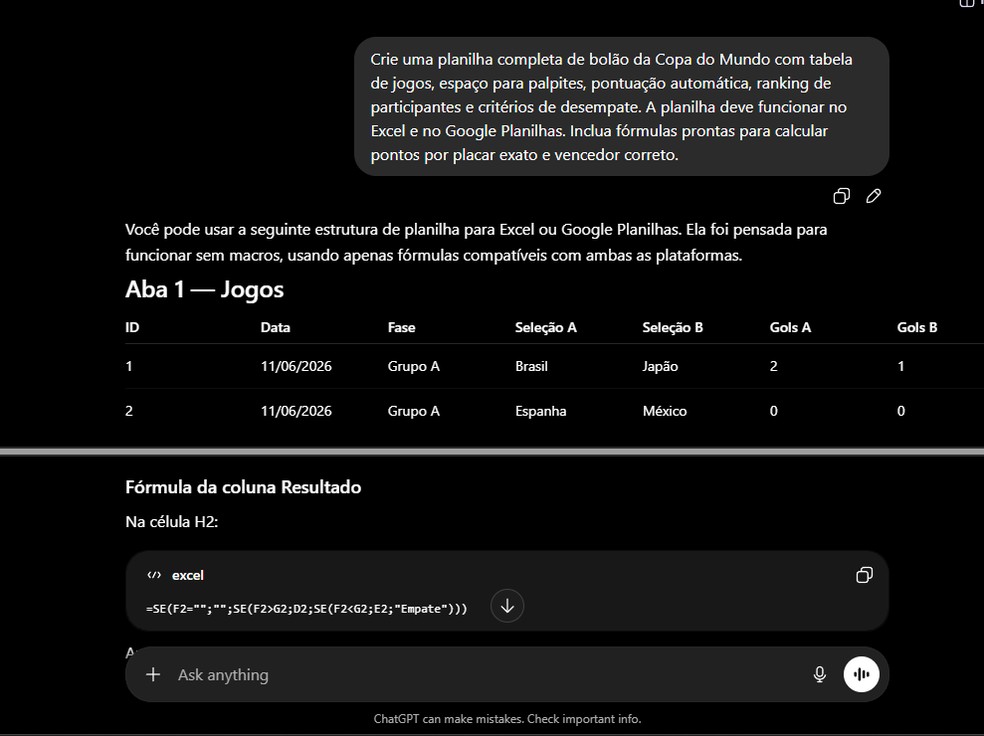Click the Na célula H2 text
984x736 pixels.
(x=171, y=522)
